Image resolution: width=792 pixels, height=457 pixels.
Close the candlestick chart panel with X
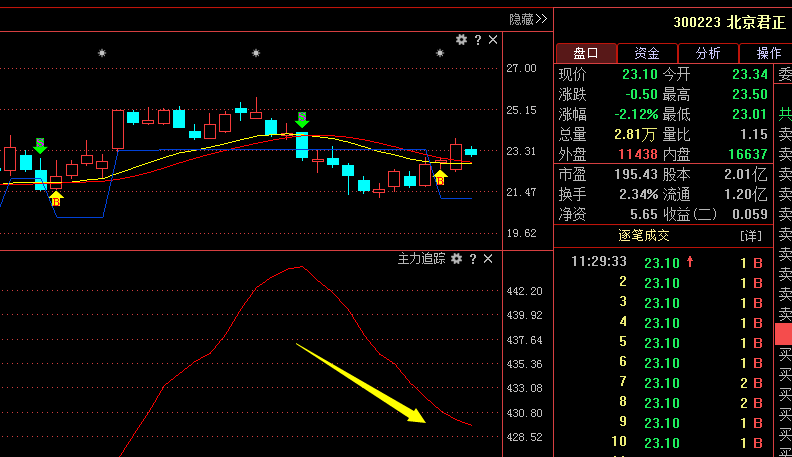(492, 40)
